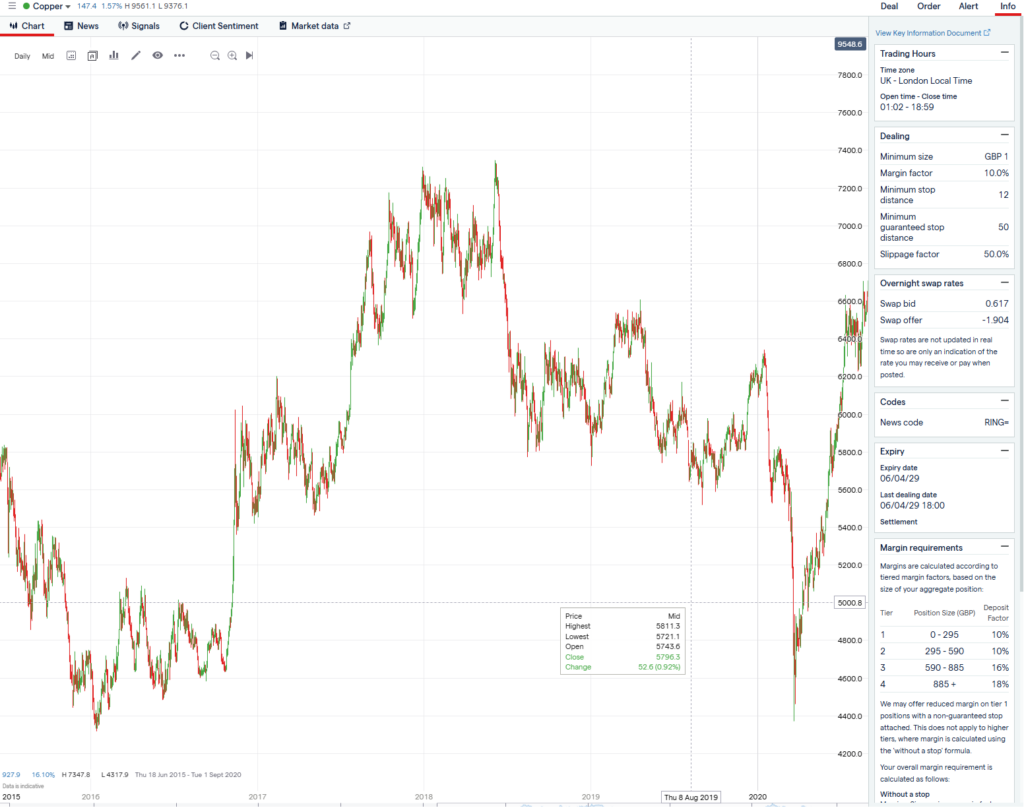
Task: Collapse the Trading Hours section
Action: (x=1004, y=53)
